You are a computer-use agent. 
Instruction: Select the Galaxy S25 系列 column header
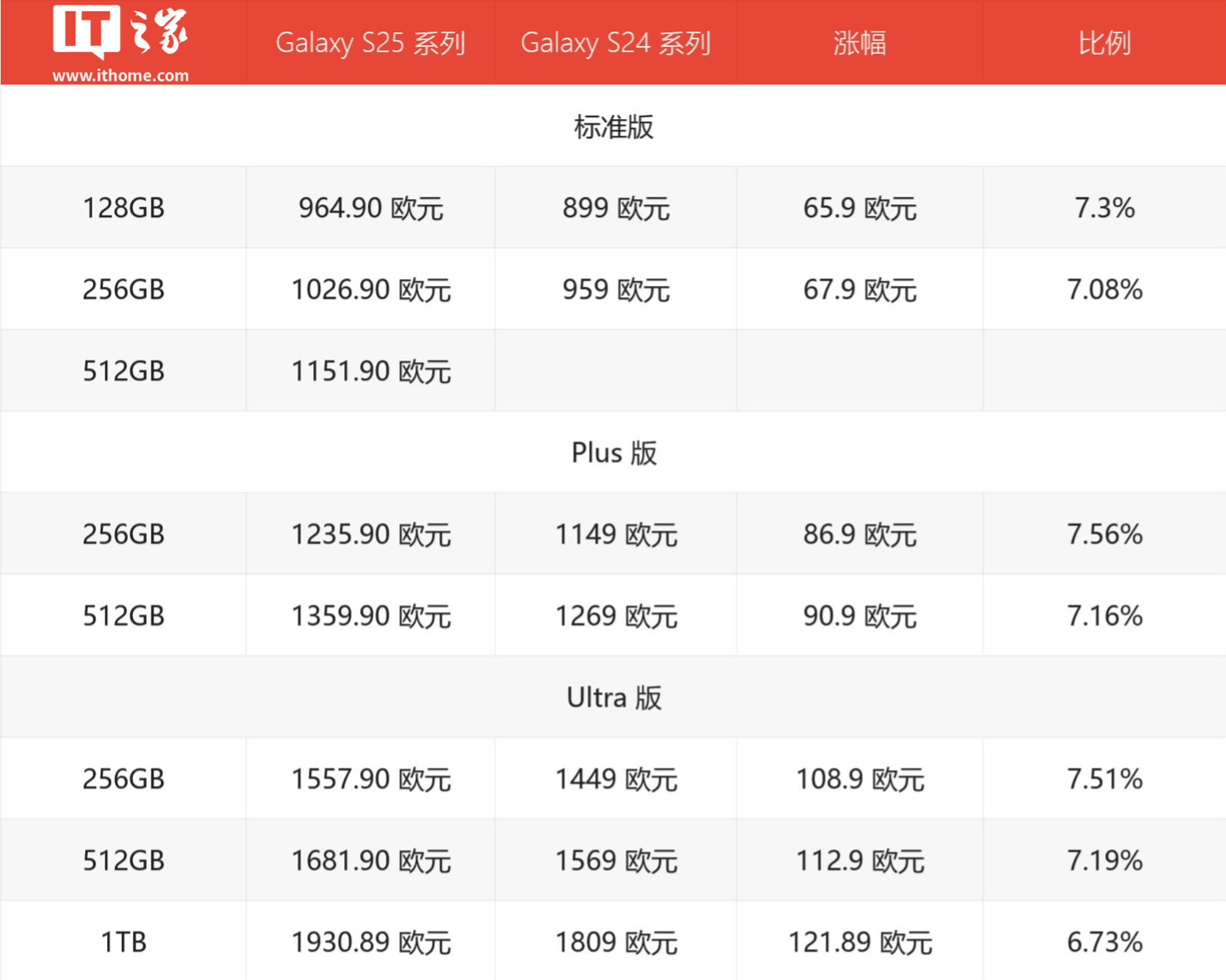click(370, 43)
